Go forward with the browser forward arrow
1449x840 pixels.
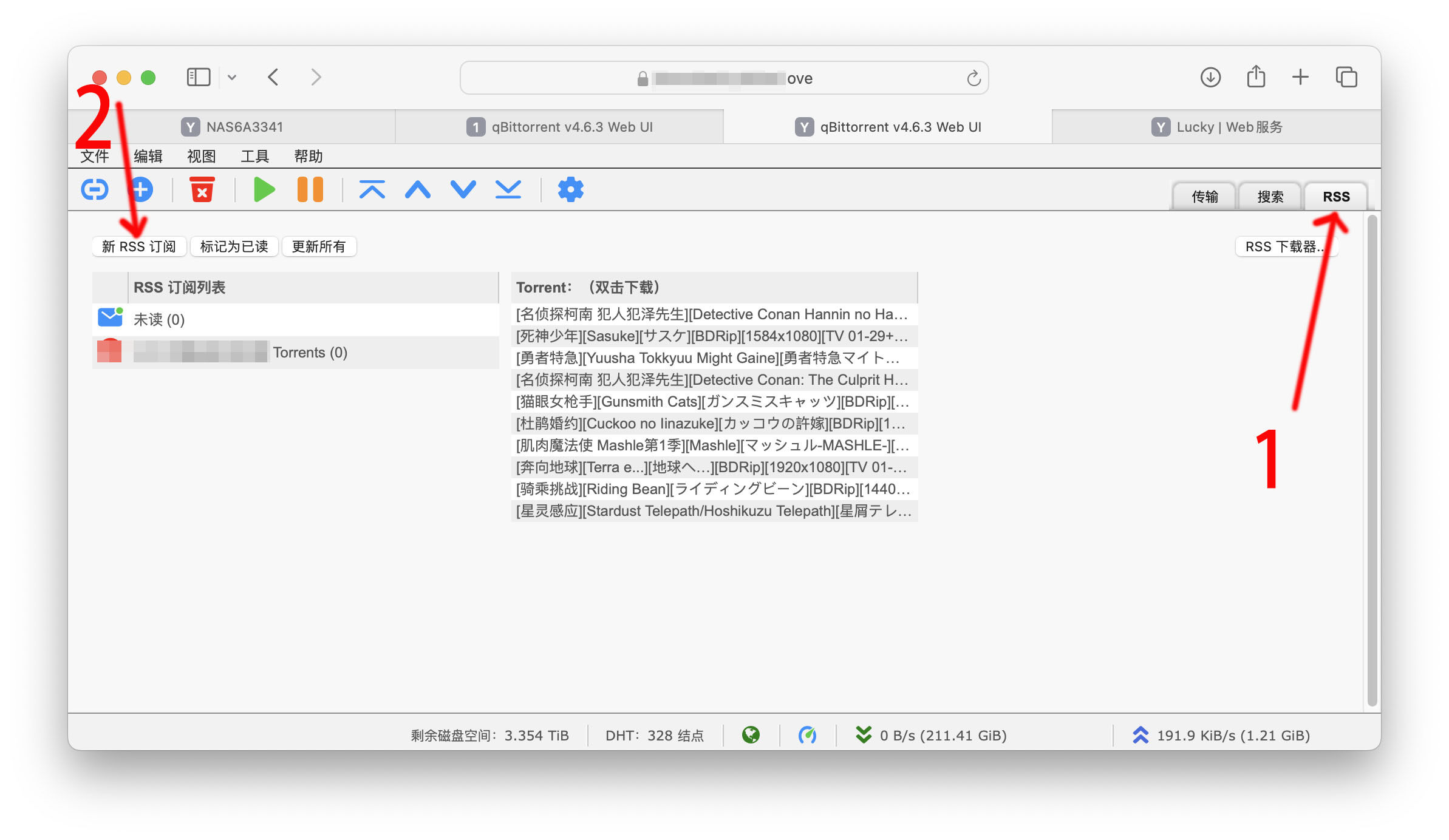click(x=316, y=77)
